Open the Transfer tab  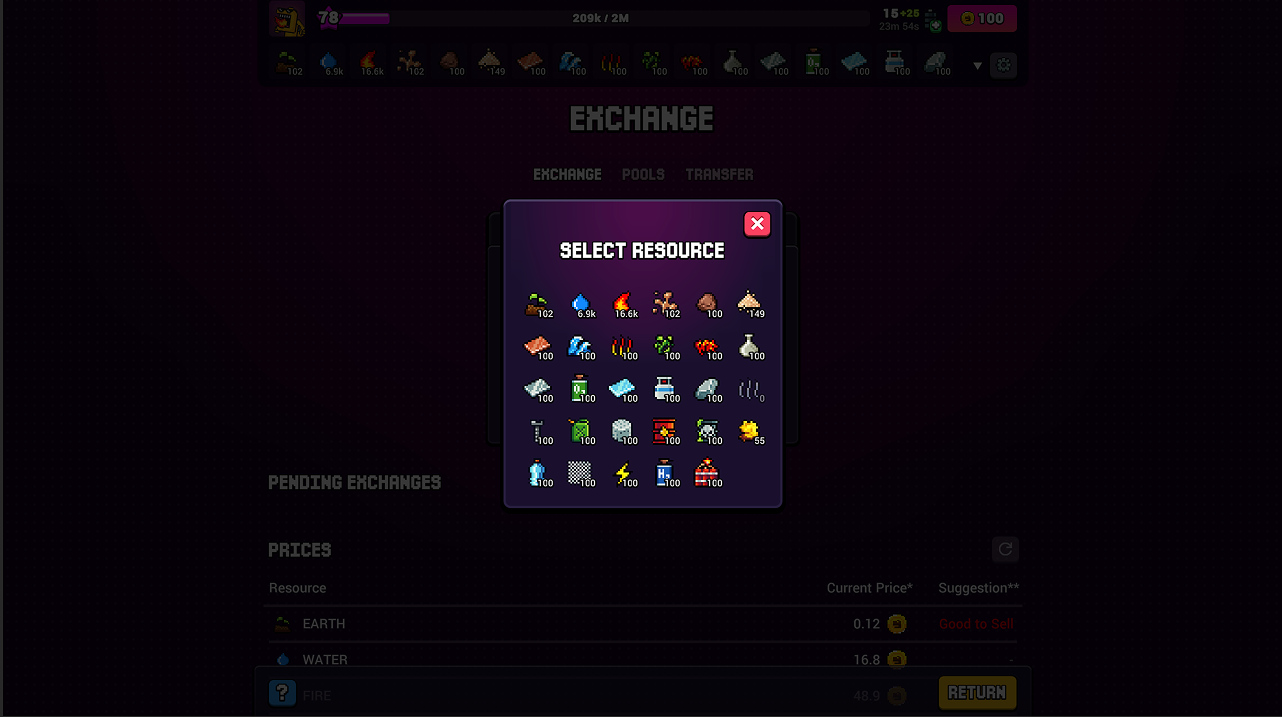click(x=719, y=174)
